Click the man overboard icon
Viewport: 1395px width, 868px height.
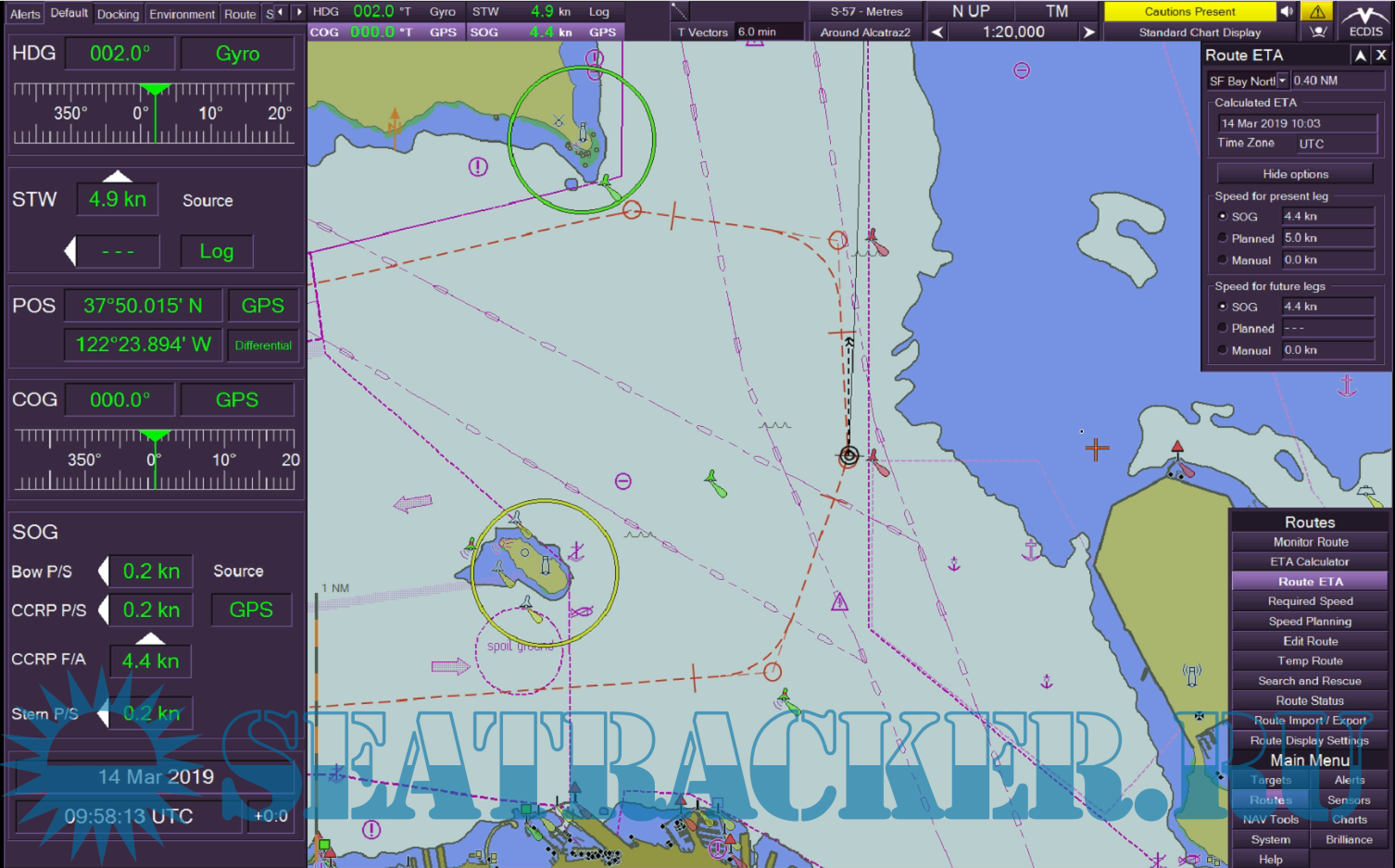(x=1317, y=31)
